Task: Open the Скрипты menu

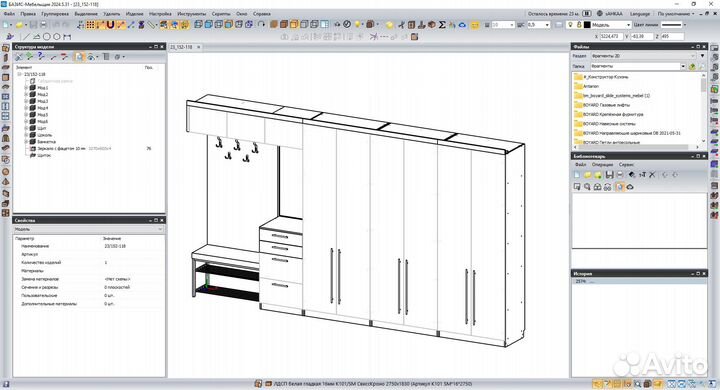Action: coord(221,14)
